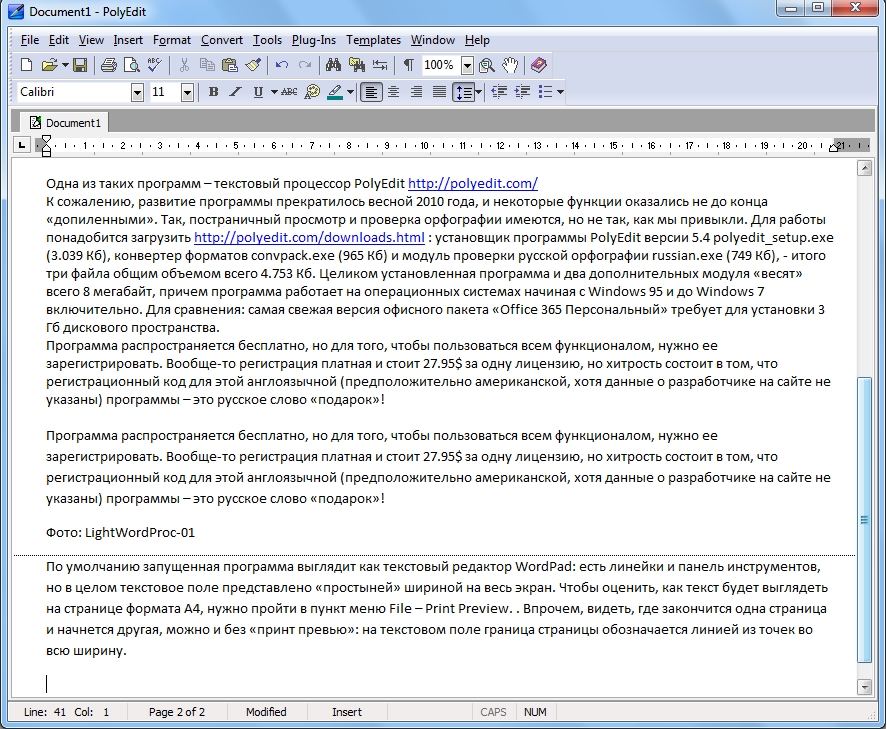Viewport: 887px width, 729px height.
Task: Cut selection with the scissors icon
Action: pos(184,65)
